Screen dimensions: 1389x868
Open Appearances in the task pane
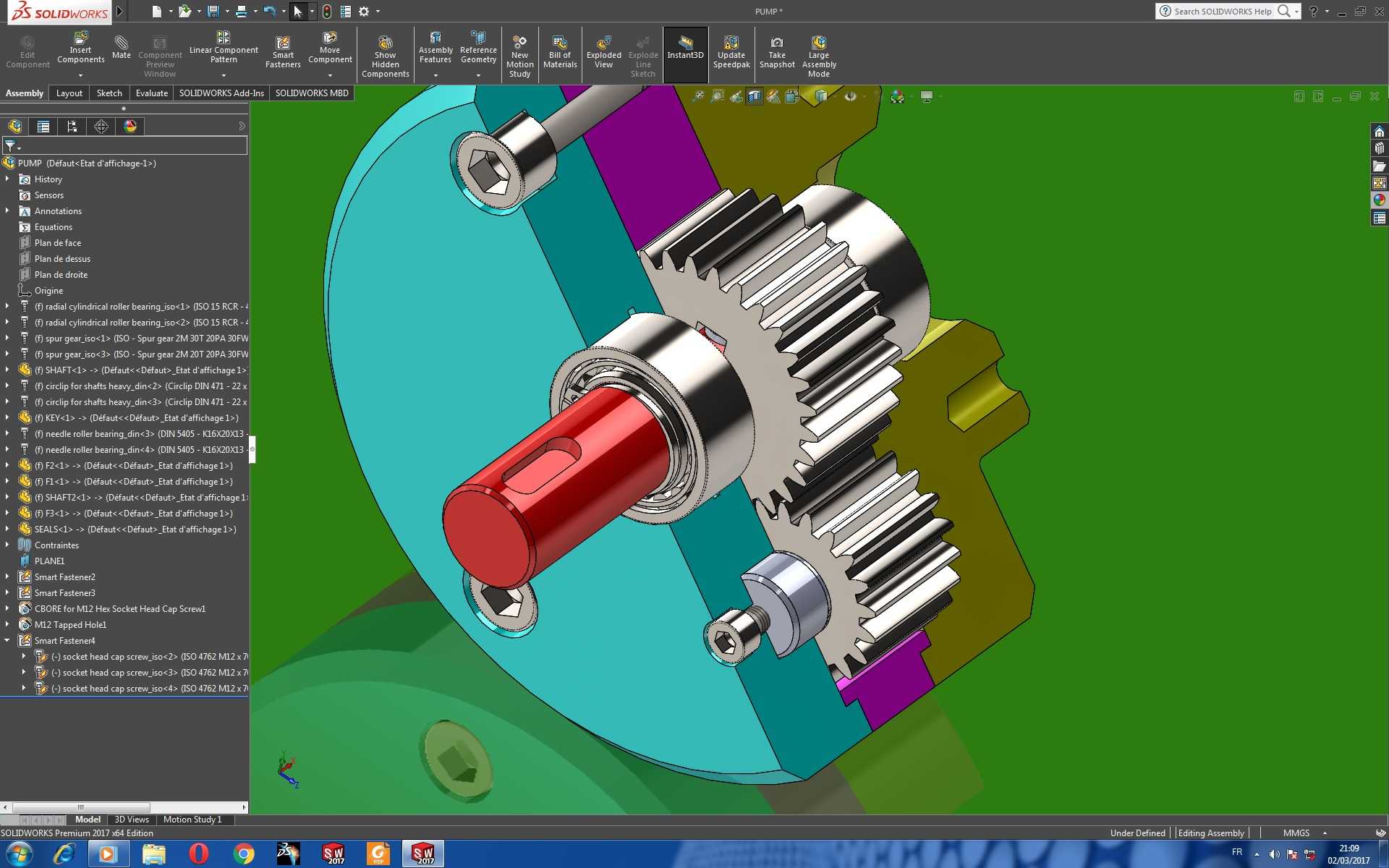1379,200
